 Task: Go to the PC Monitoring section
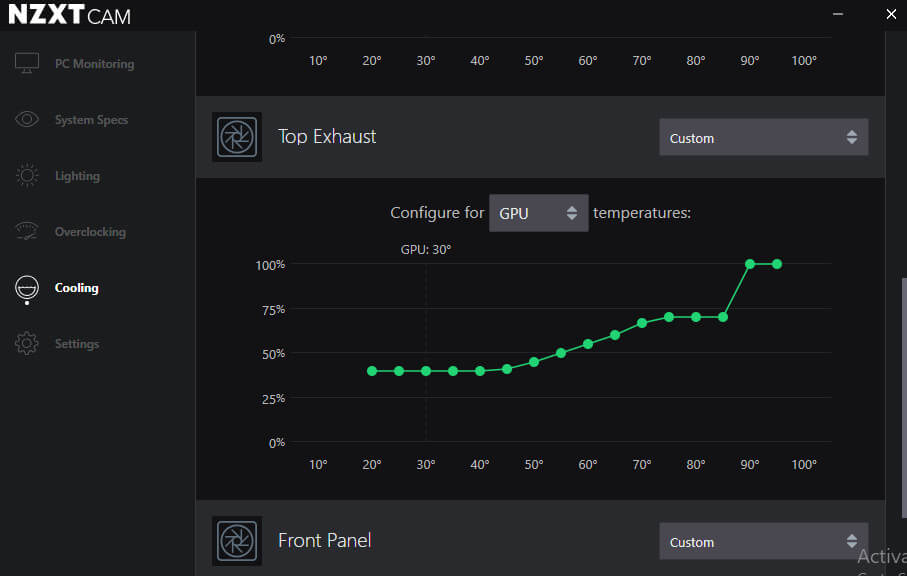(x=94, y=64)
